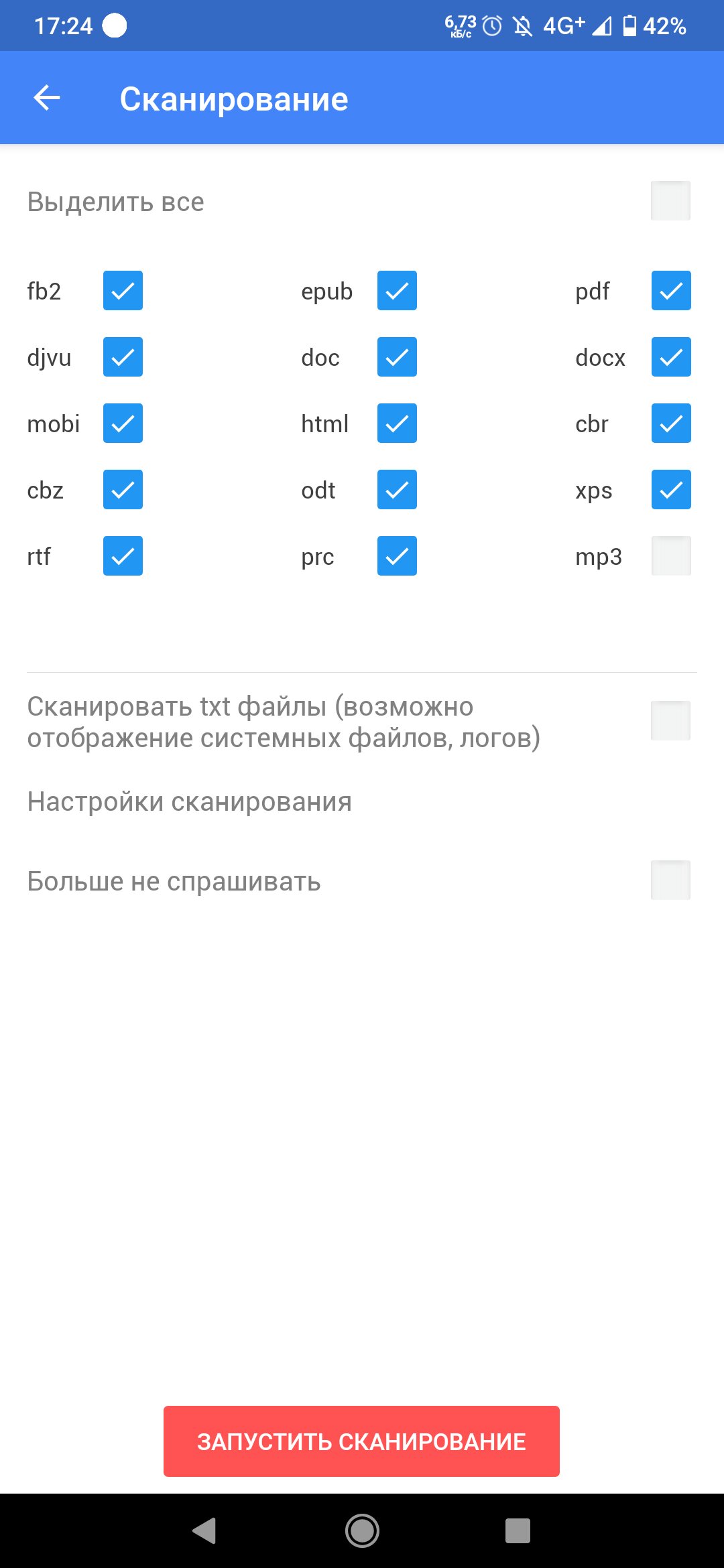Tap the mobile signal strength icon
Viewport: 724px width, 1568px height.
click(x=601, y=26)
